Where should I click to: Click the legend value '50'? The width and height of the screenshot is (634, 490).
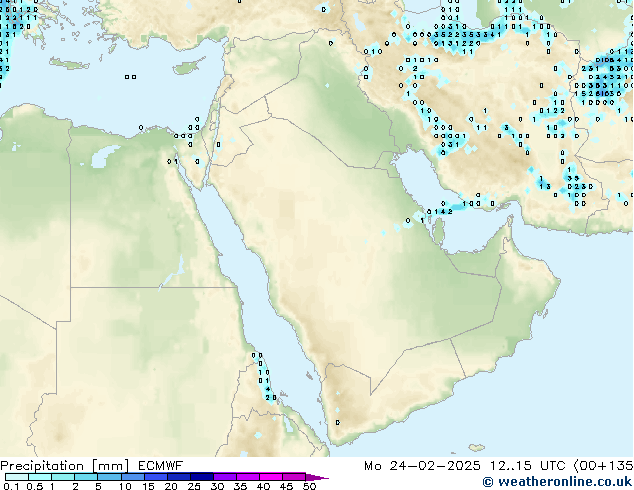(309, 486)
